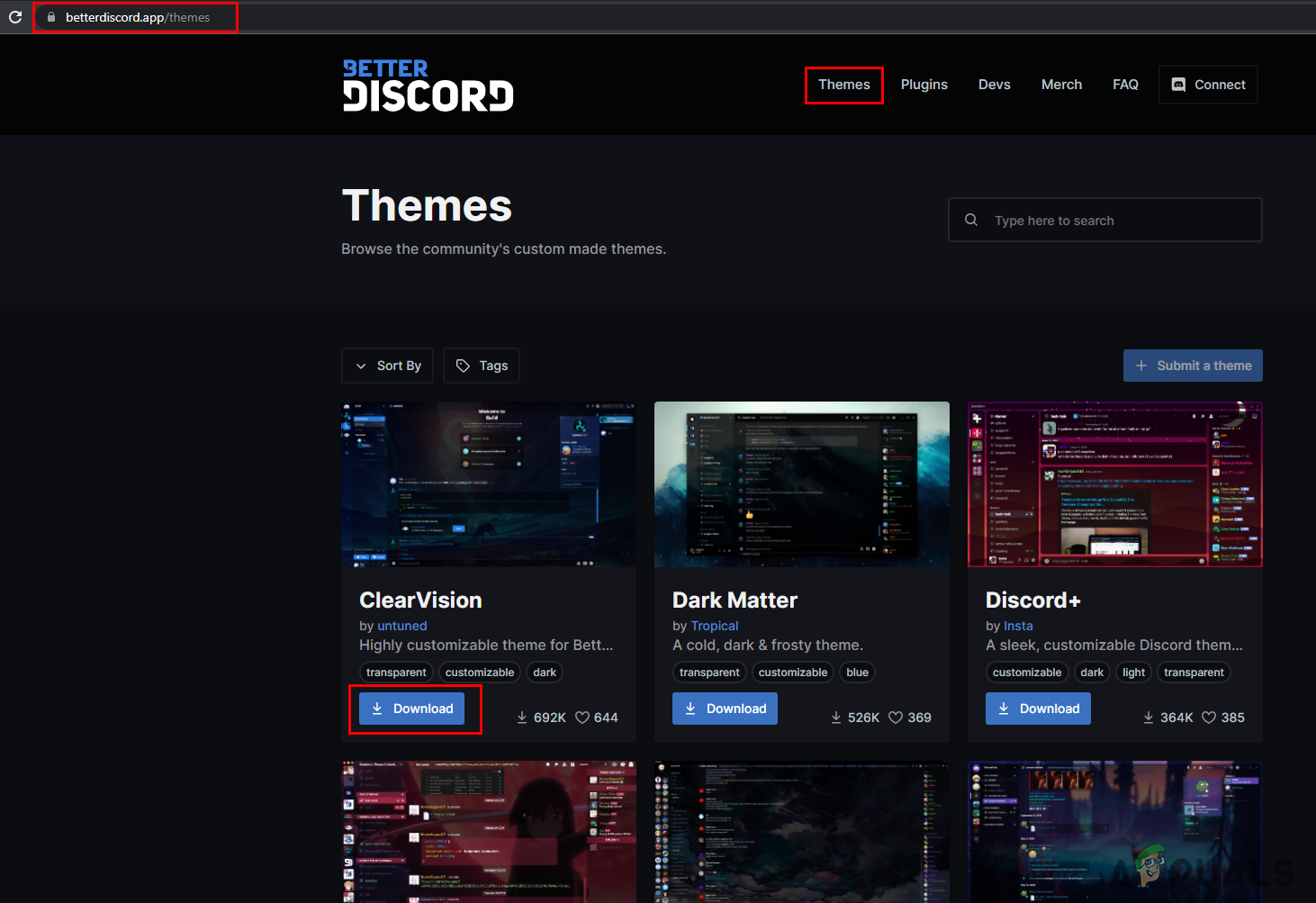Select the transparent tag on Dark Matter
This screenshot has height=903, width=1316.
[x=709, y=673]
